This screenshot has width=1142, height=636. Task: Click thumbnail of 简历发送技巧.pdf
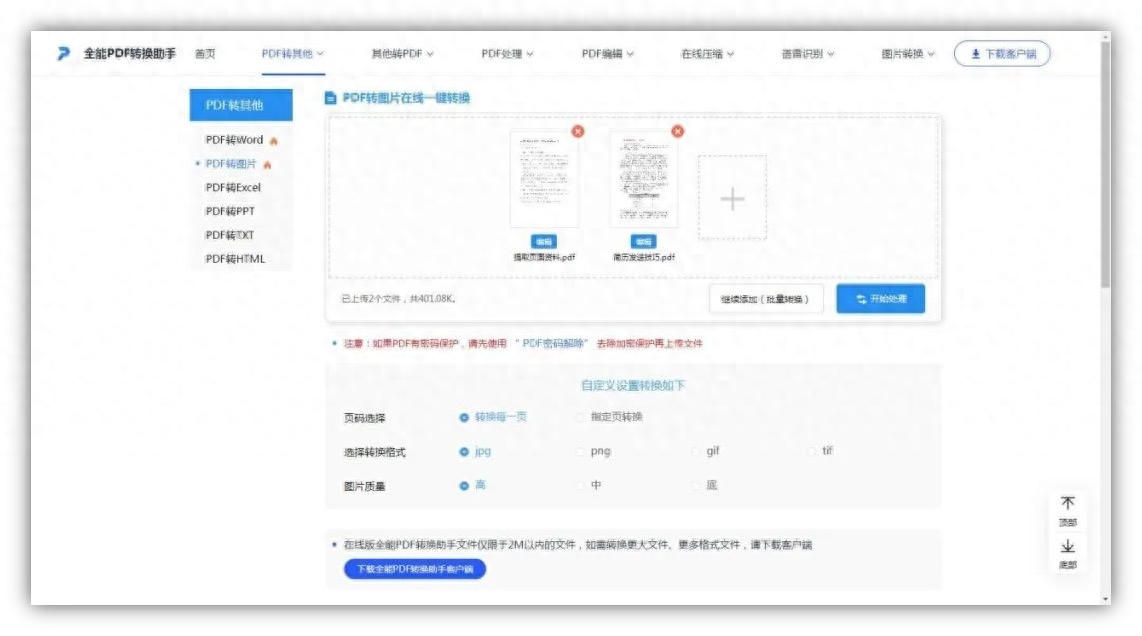coord(644,180)
